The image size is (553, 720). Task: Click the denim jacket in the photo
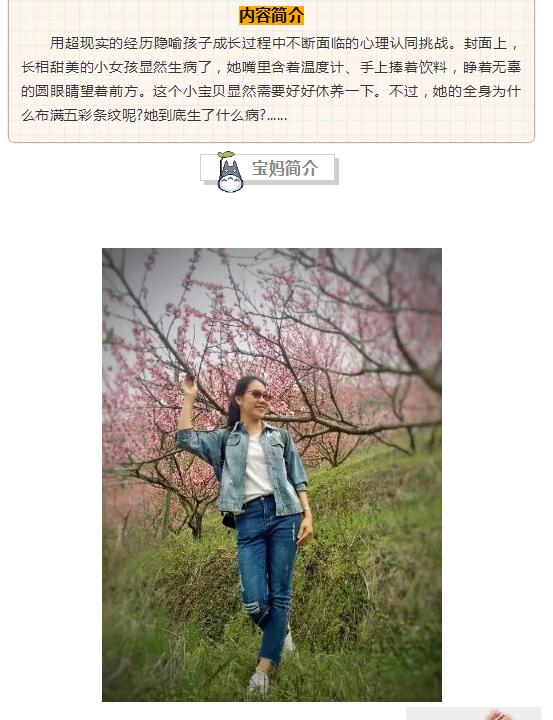[242, 467]
